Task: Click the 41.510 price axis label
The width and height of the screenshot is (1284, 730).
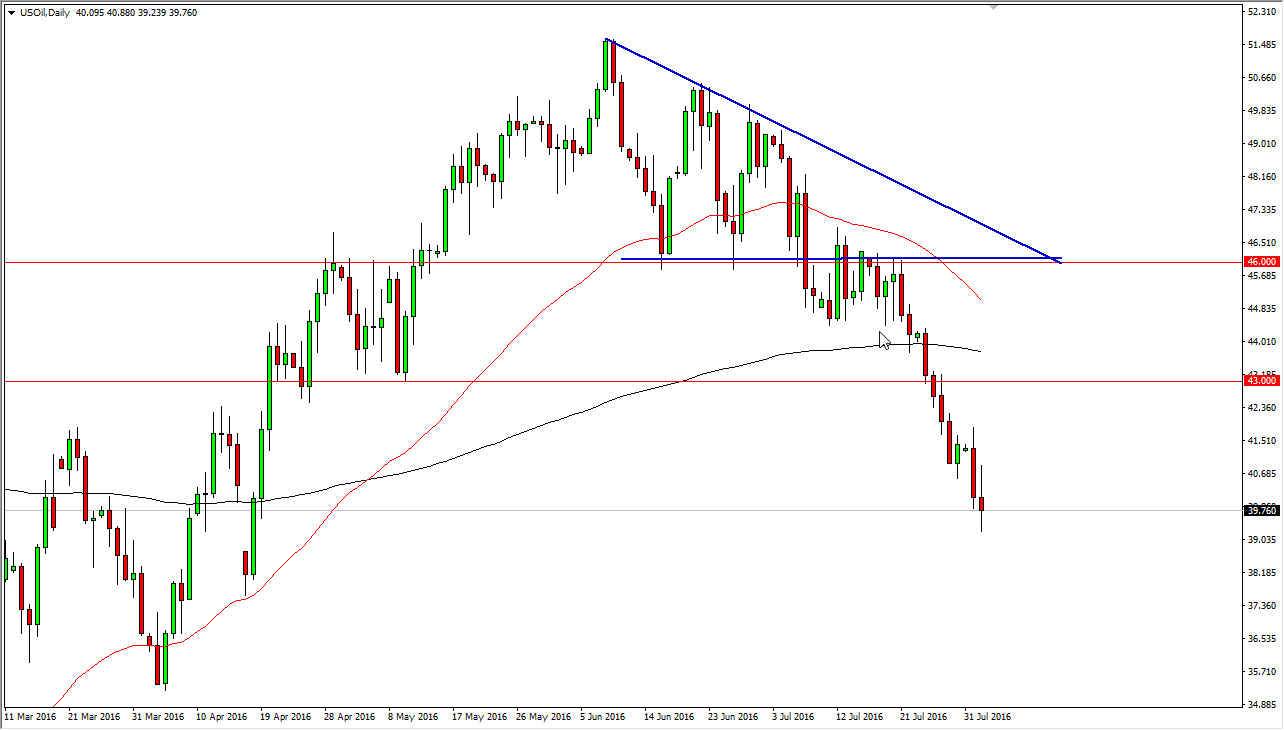Action: click(1262, 441)
